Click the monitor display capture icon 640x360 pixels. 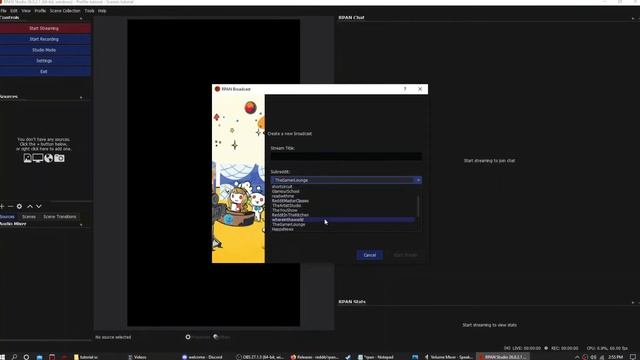coord(38,158)
